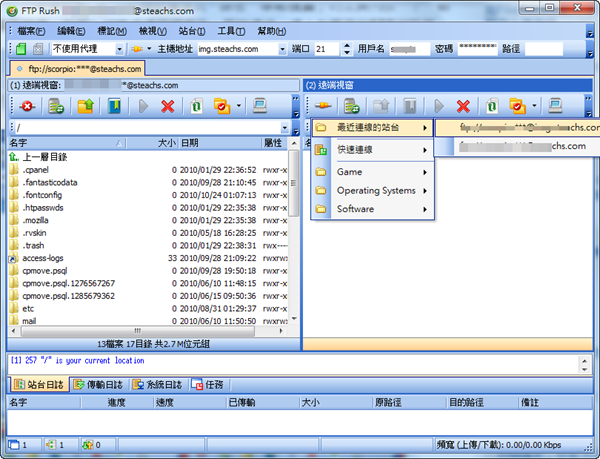
Task: Switch to local computer icon in right pane
Action: point(555,106)
